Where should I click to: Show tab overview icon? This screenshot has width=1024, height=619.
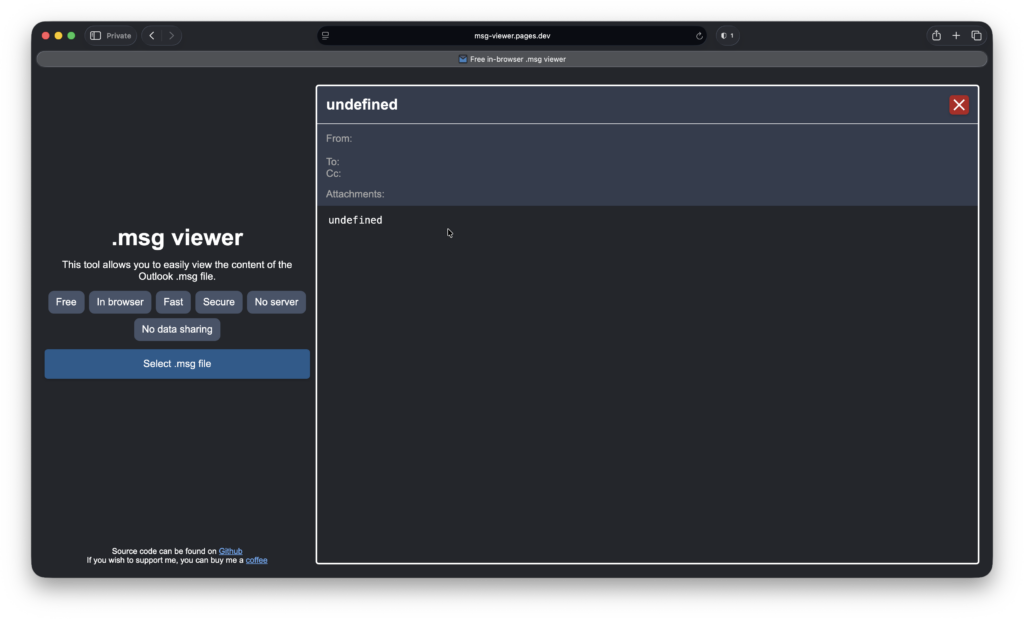pyautogui.click(x=976, y=36)
